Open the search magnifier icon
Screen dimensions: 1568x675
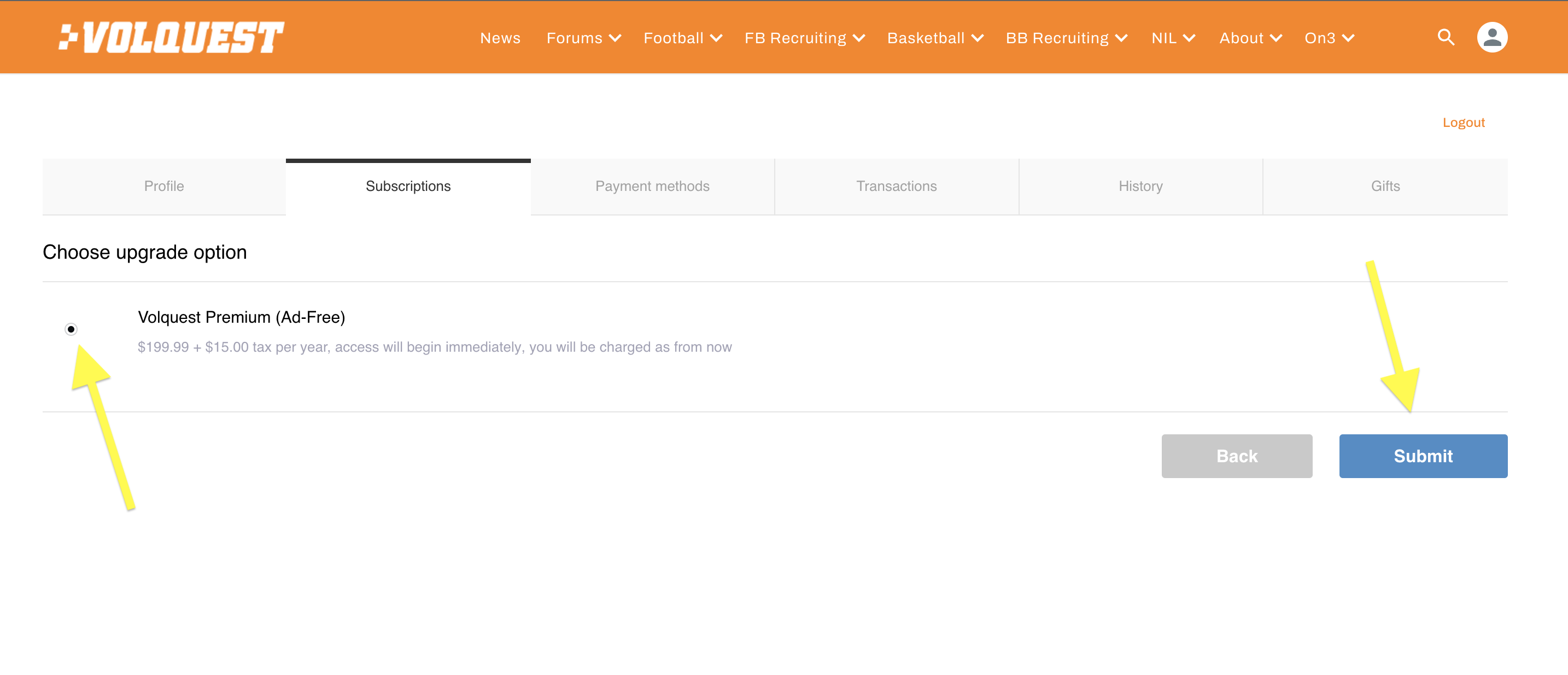pyautogui.click(x=1446, y=37)
